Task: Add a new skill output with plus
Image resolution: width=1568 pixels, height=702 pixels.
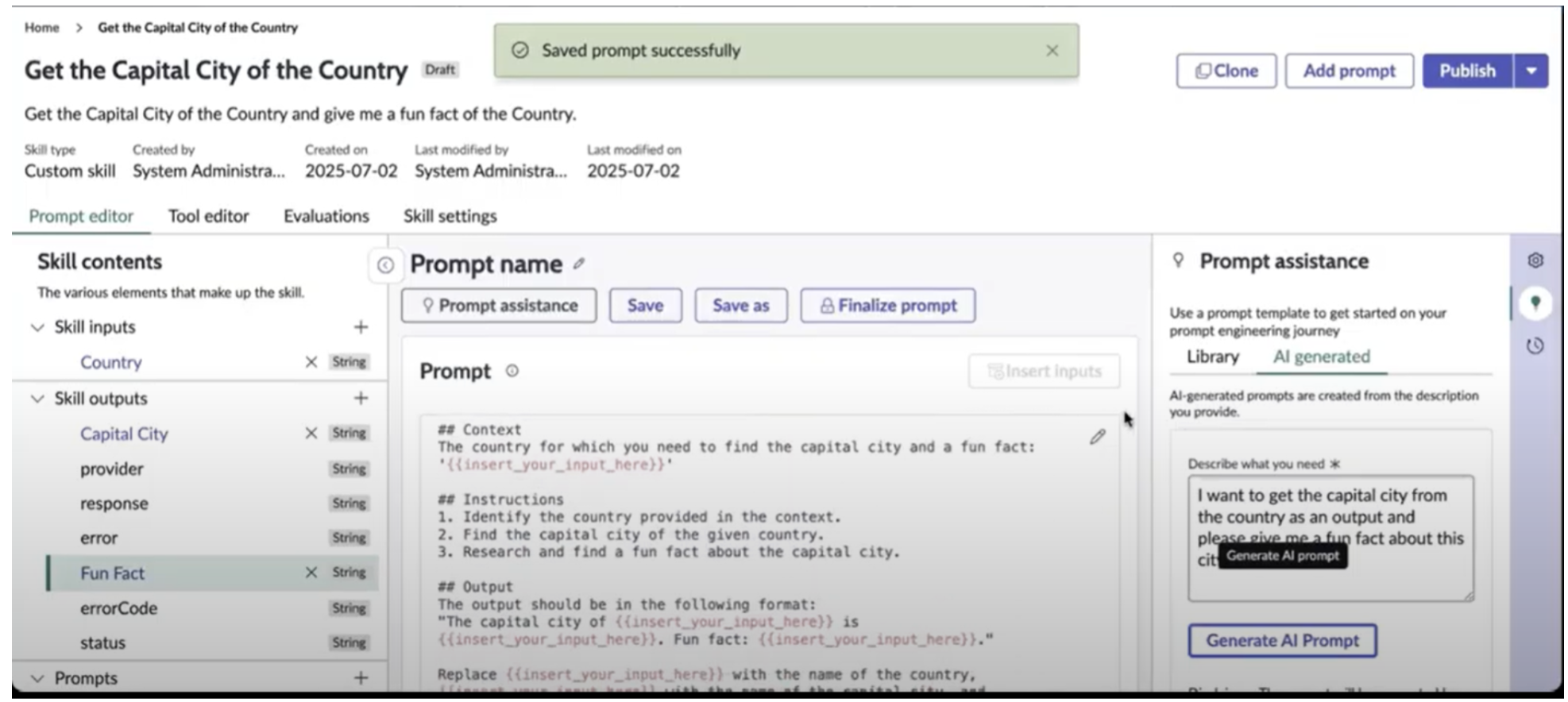Action: (361, 398)
